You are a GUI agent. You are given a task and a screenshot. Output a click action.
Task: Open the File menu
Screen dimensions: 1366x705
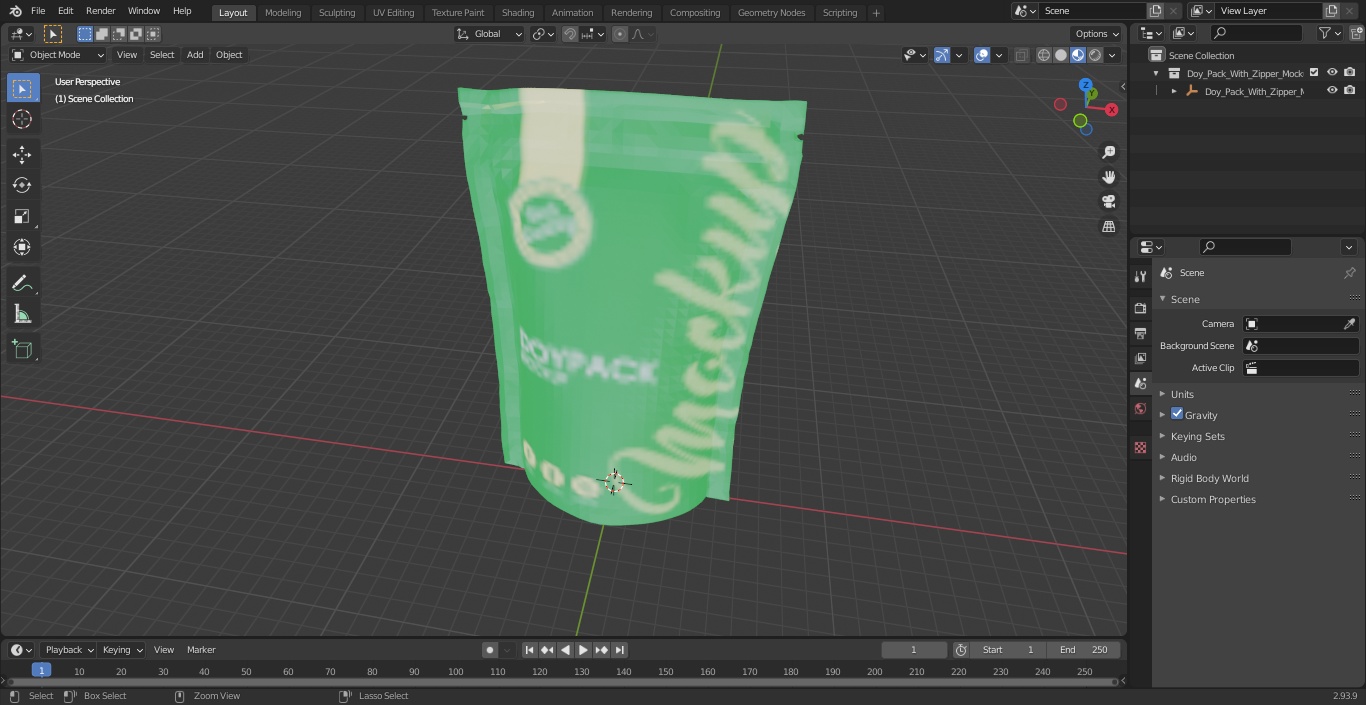click(x=38, y=11)
